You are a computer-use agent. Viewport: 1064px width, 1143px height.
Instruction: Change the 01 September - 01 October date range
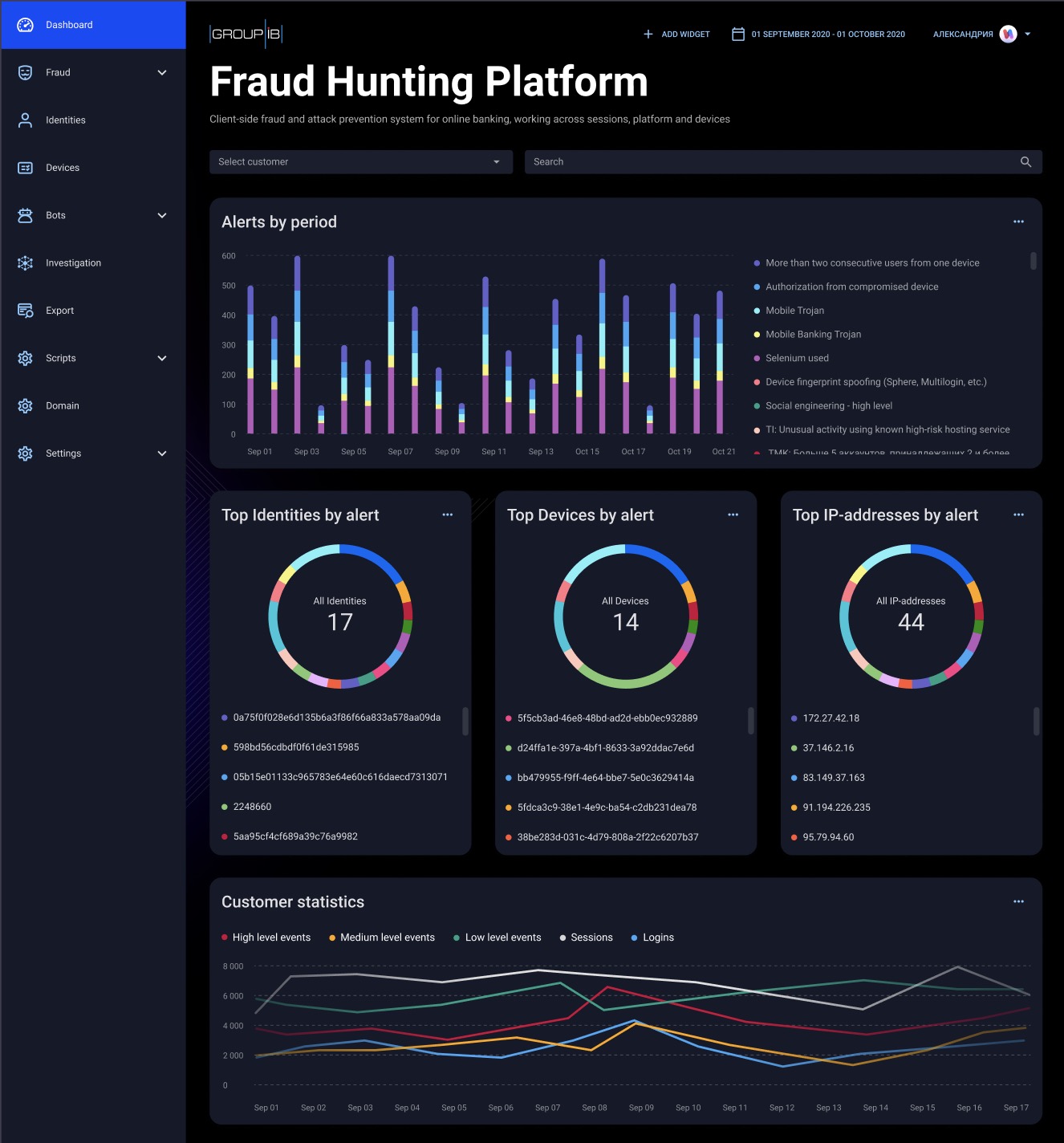point(818,35)
